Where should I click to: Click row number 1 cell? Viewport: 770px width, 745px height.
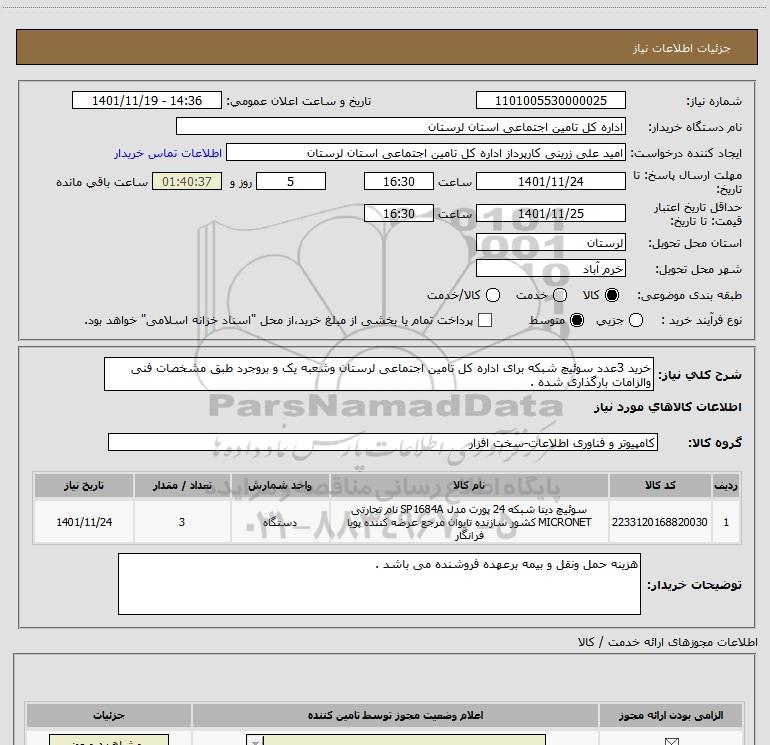[726, 522]
